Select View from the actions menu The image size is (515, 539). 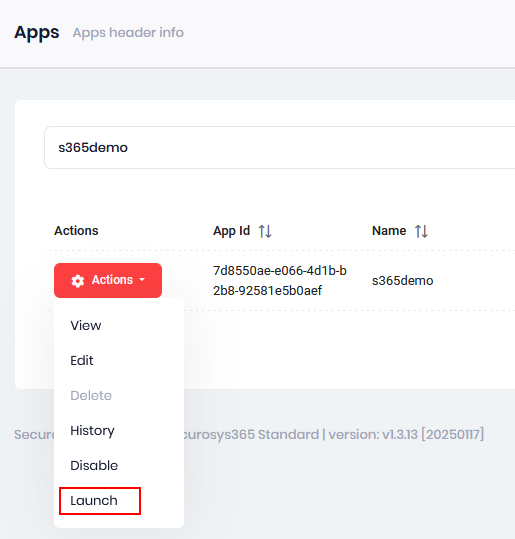[86, 325]
